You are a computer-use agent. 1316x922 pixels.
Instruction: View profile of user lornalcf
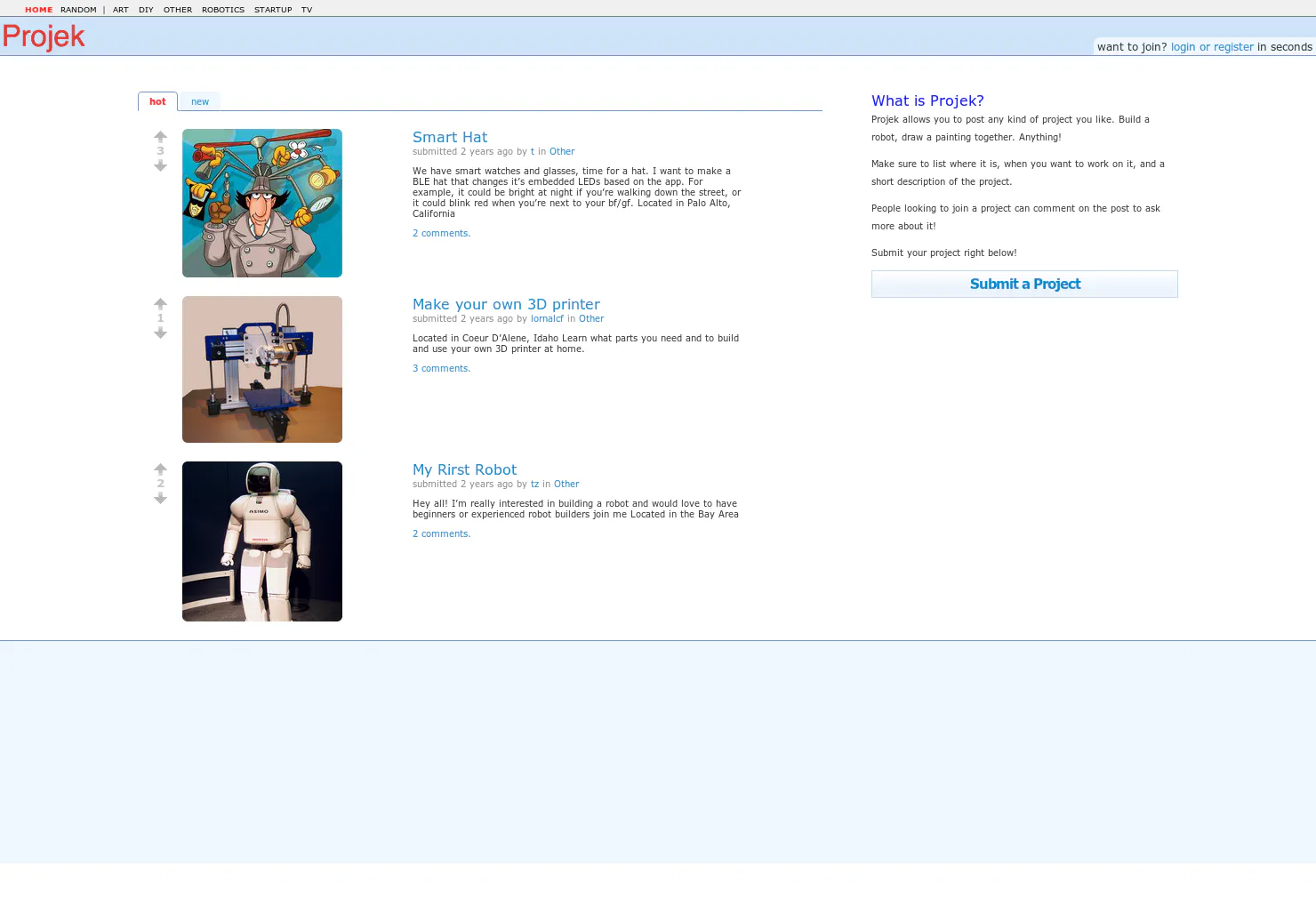coord(547,319)
